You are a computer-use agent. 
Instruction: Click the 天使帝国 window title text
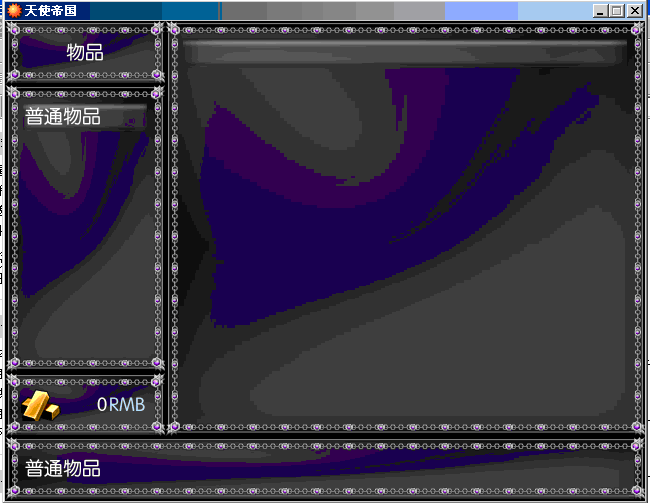(51, 10)
